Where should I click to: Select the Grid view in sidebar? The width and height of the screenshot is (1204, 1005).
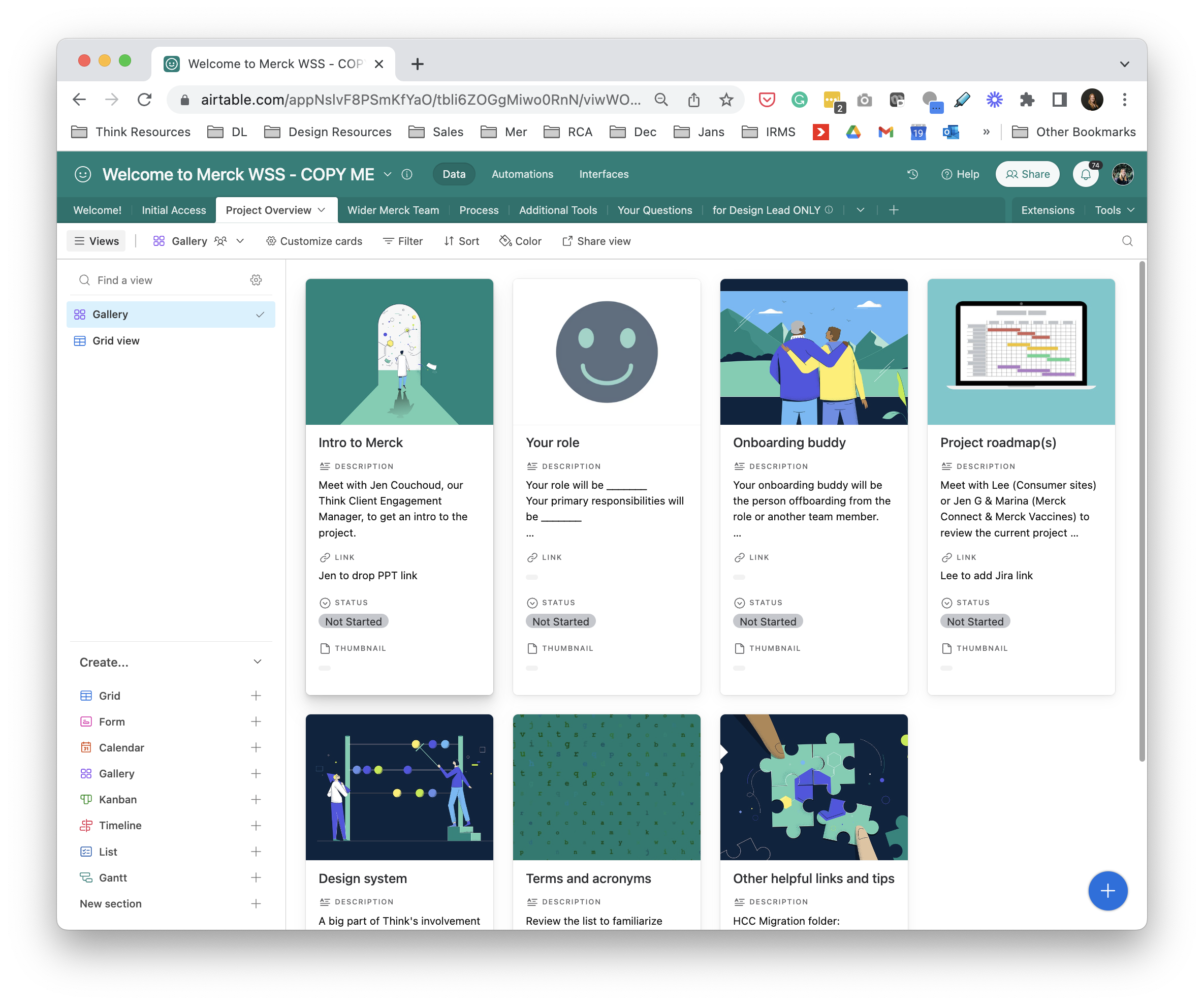tap(171, 340)
